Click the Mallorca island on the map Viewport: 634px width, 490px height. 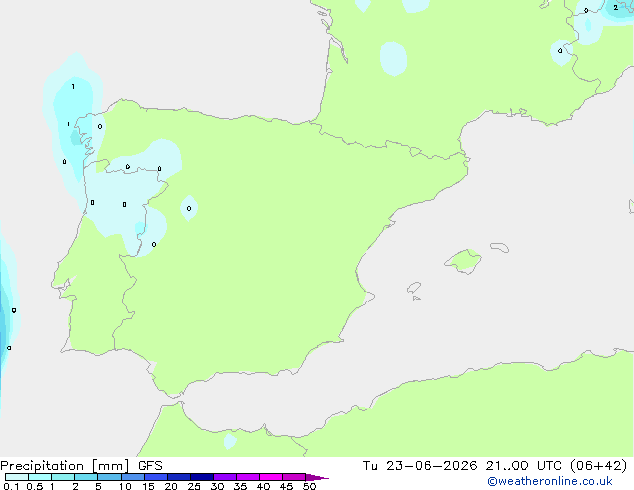(x=463, y=261)
